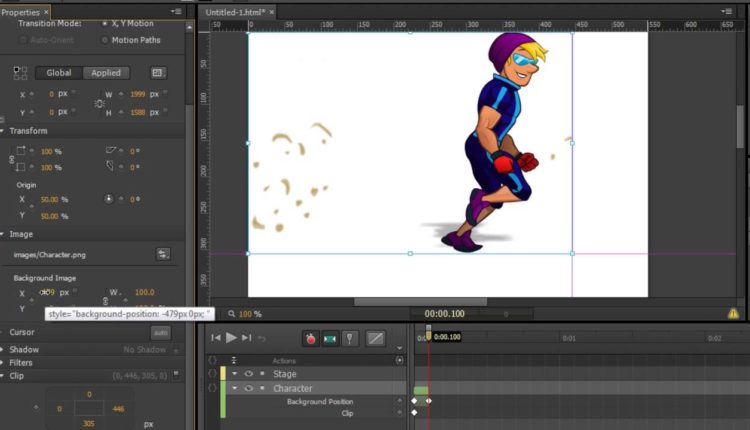Click the skew Y icon
This screenshot has height=430, width=750.
point(110,166)
